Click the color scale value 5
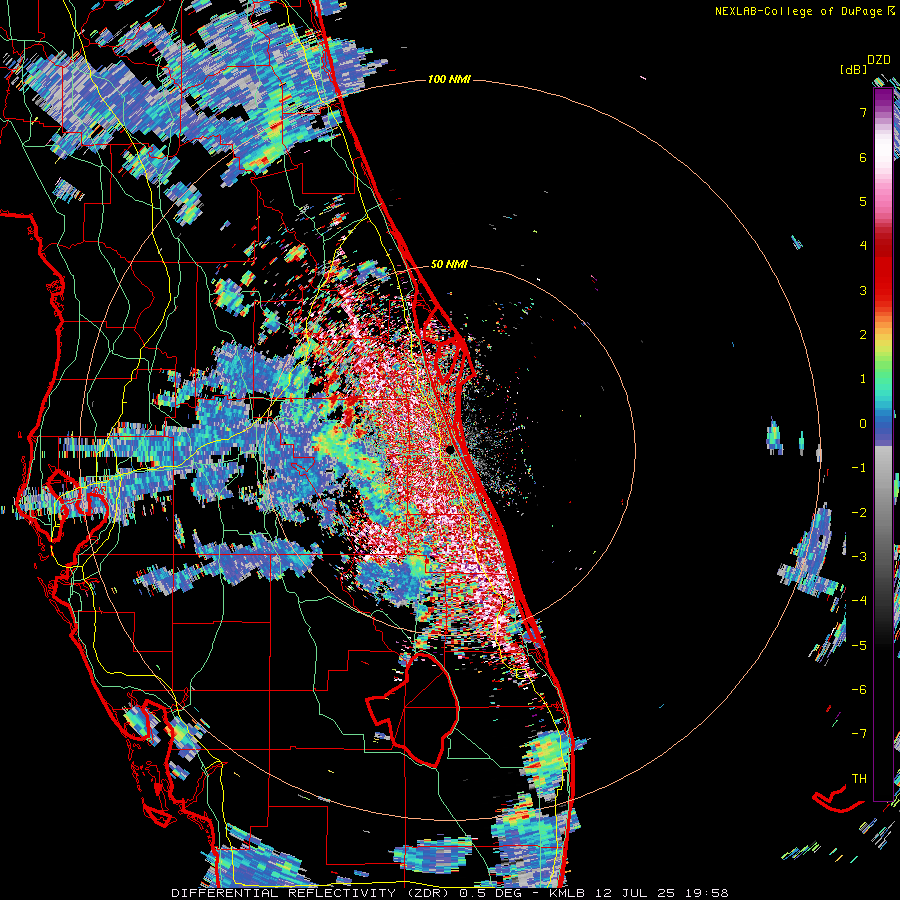The width and height of the screenshot is (900, 900). coord(863,201)
